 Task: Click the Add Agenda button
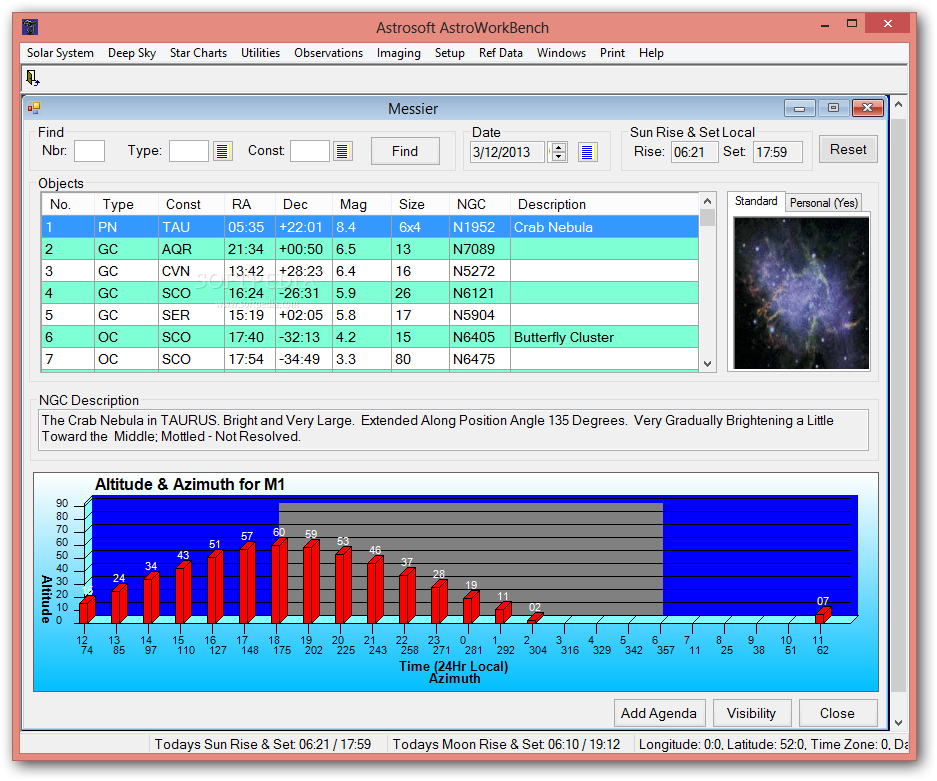point(659,713)
